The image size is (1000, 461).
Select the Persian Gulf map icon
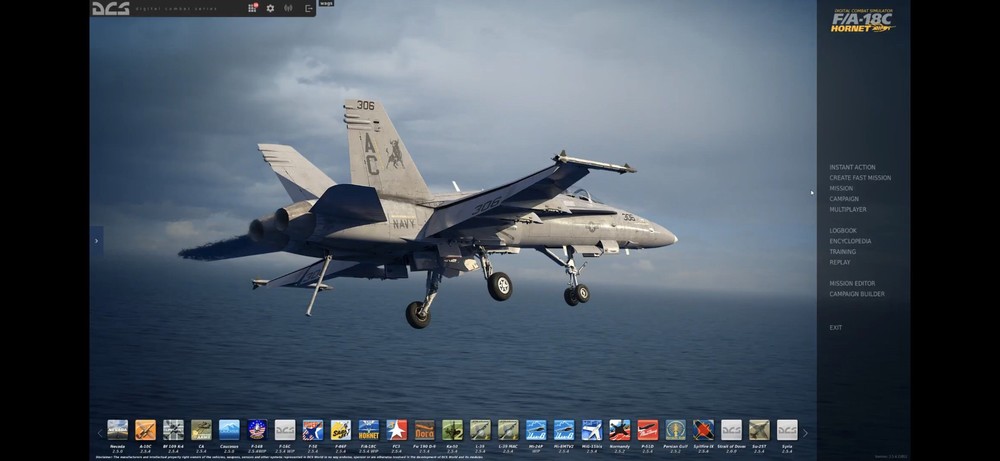pyautogui.click(x=675, y=430)
